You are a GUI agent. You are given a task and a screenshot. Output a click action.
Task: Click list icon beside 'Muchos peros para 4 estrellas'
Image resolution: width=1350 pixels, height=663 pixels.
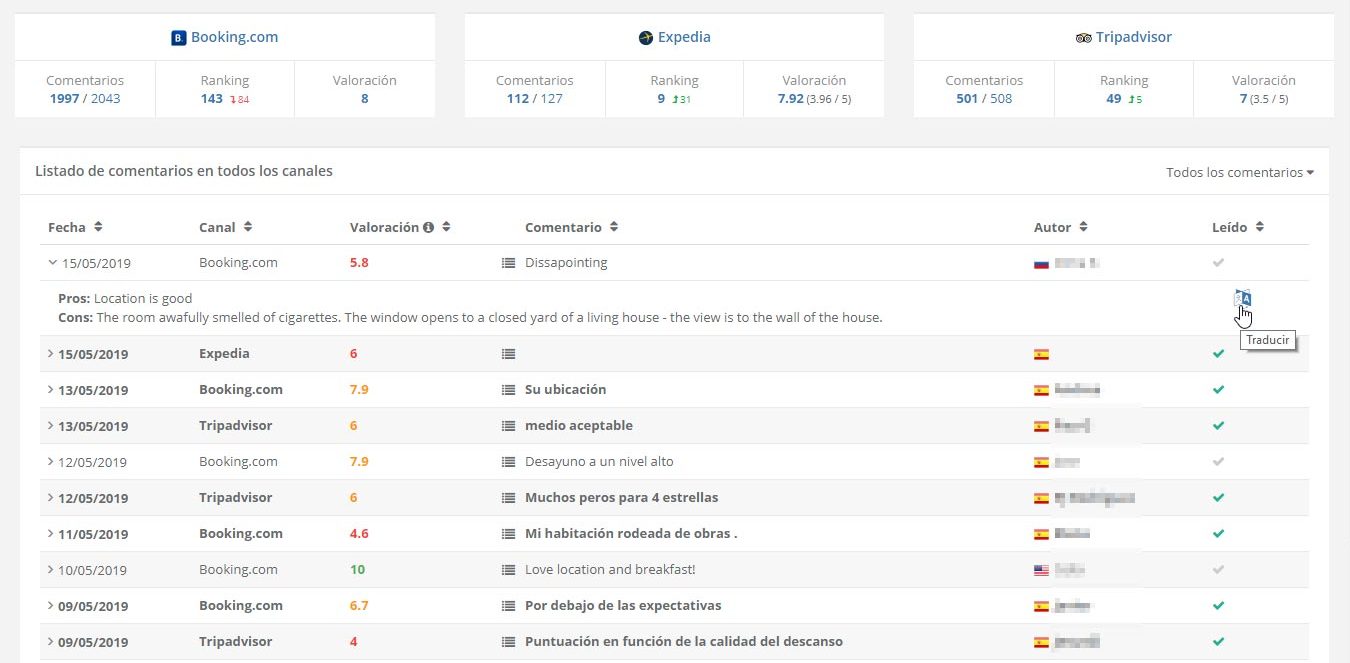[508, 498]
